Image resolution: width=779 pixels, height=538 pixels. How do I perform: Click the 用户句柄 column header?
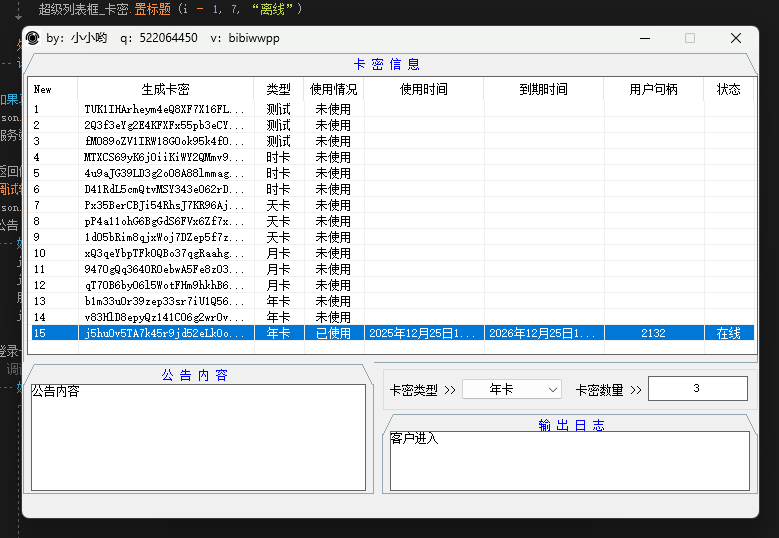point(653,89)
